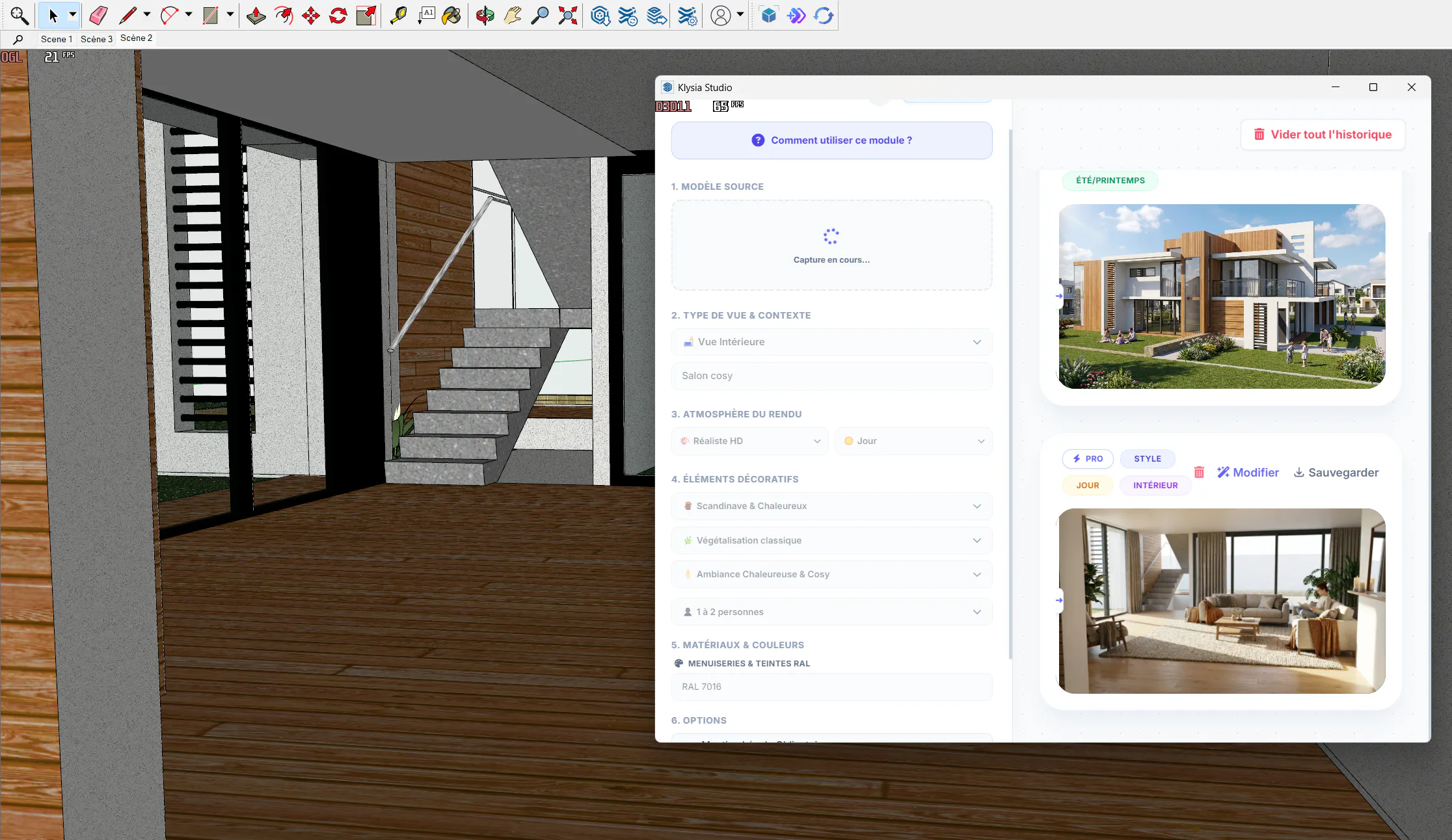The width and height of the screenshot is (1452, 840).
Task: Click the ÉTÉ/PRINTEMPS tag badge
Action: click(x=1110, y=181)
